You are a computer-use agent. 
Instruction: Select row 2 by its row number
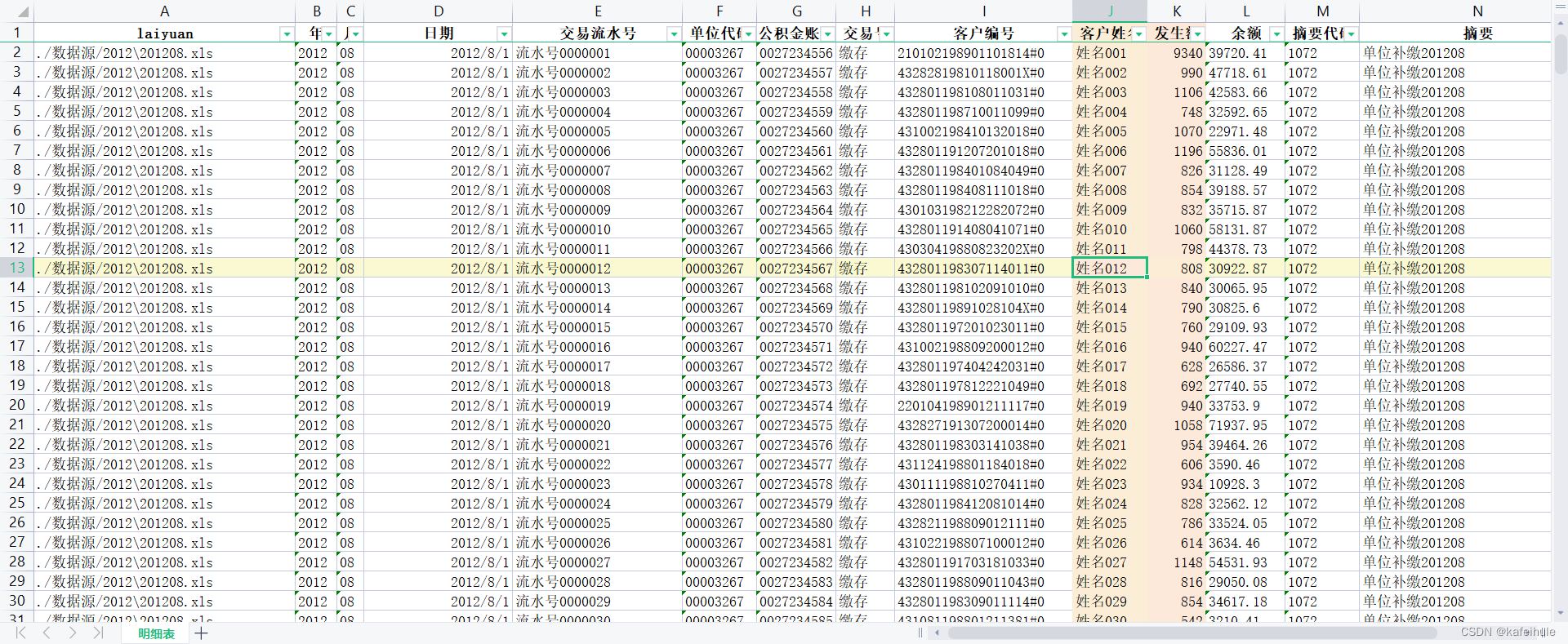[17, 52]
